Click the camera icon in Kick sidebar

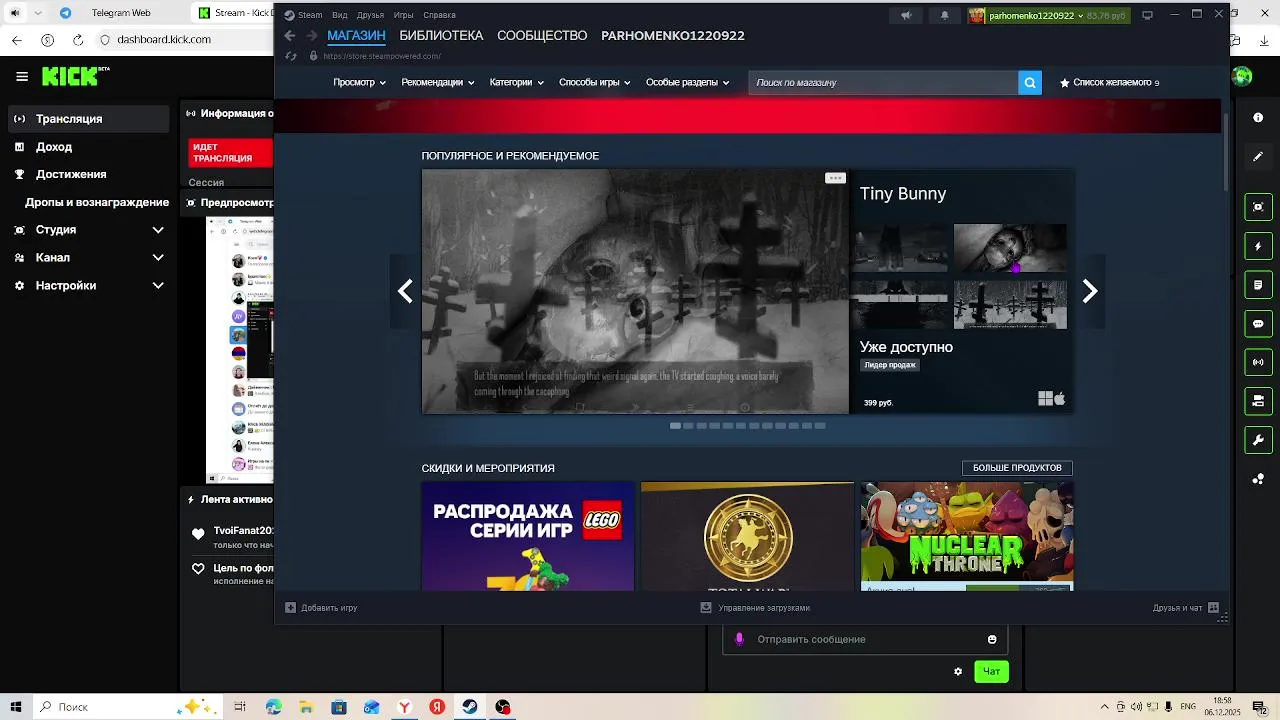pyautogui.click(x=1258, y=401)
